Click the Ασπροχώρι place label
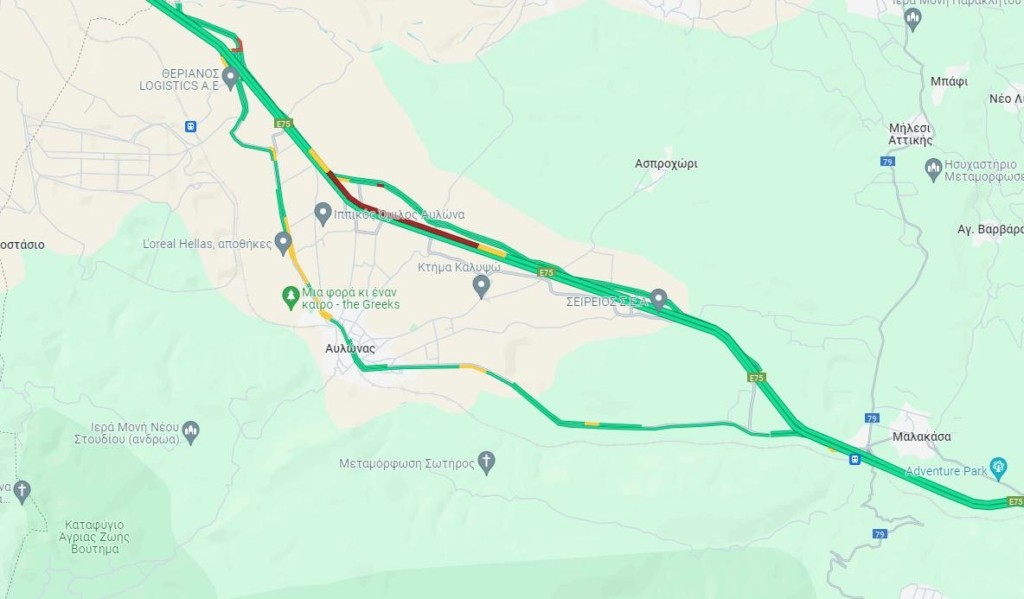This screenshot has height=599, width=1024. (x=665, y=163)
